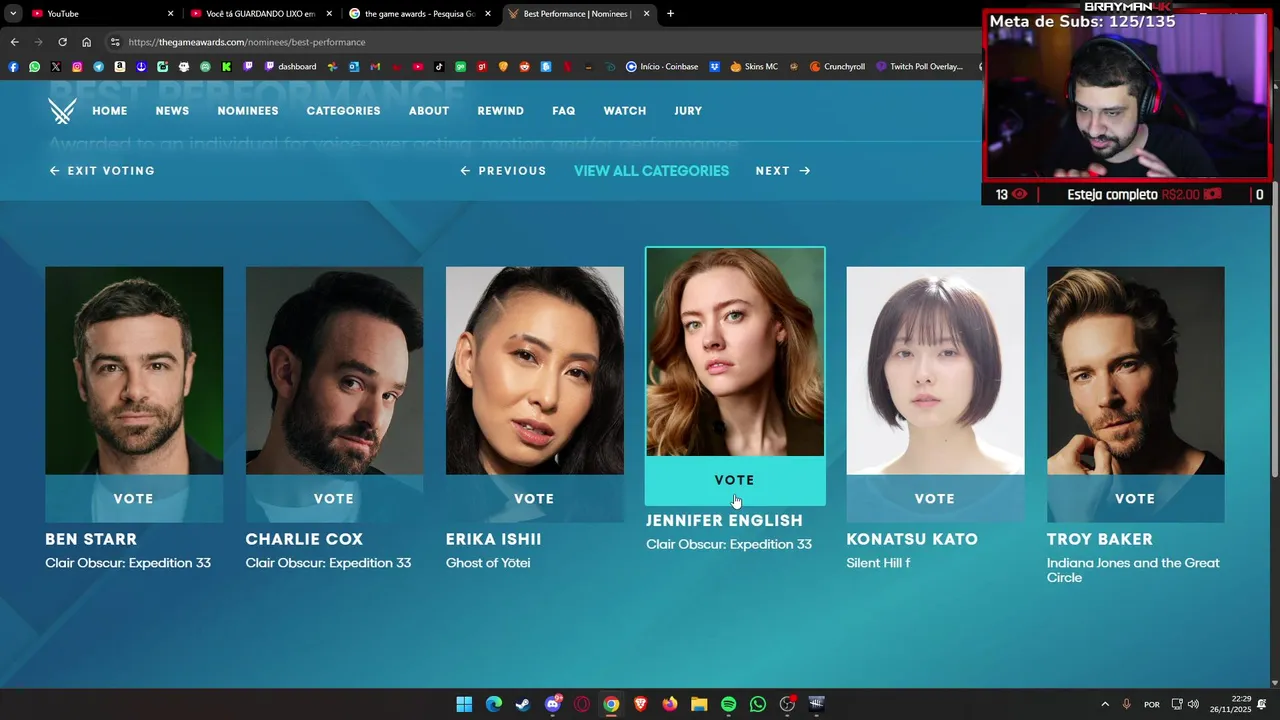1280x720 pixels.
Task: Open the Skins MC bookmark
Action: coord(754,67)
